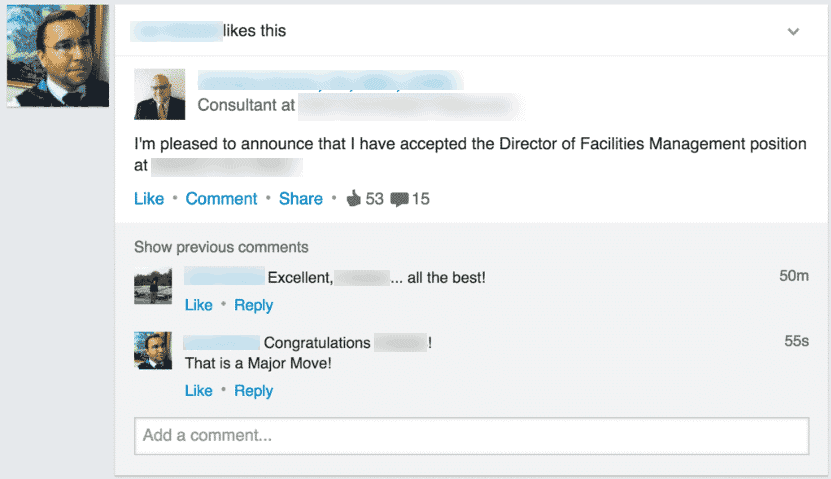Click the speech bubble comments count icon

pyautogui.click(x=399, y=199)
